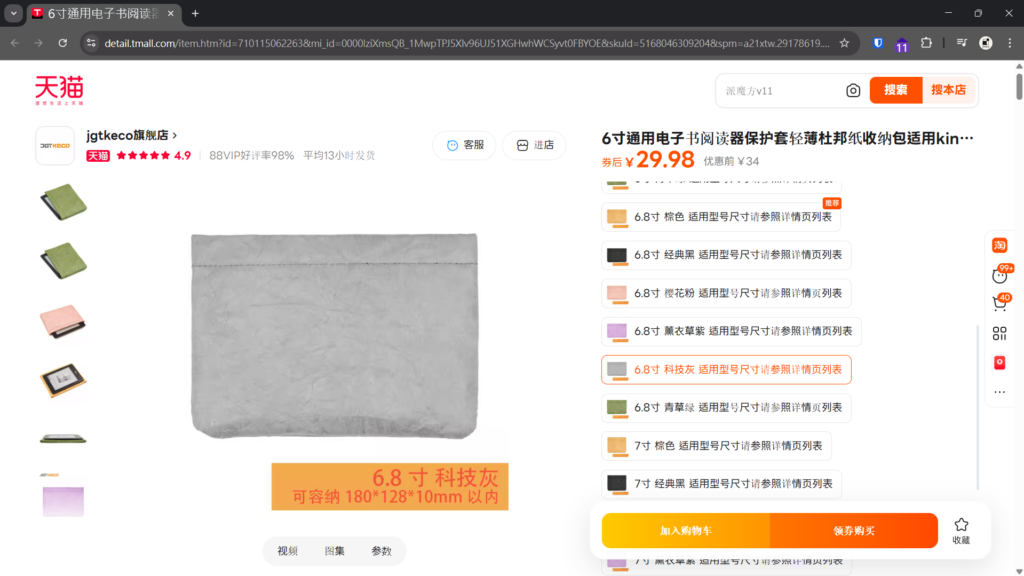Open the browser Extensions puzzle icon

[926, 43]
